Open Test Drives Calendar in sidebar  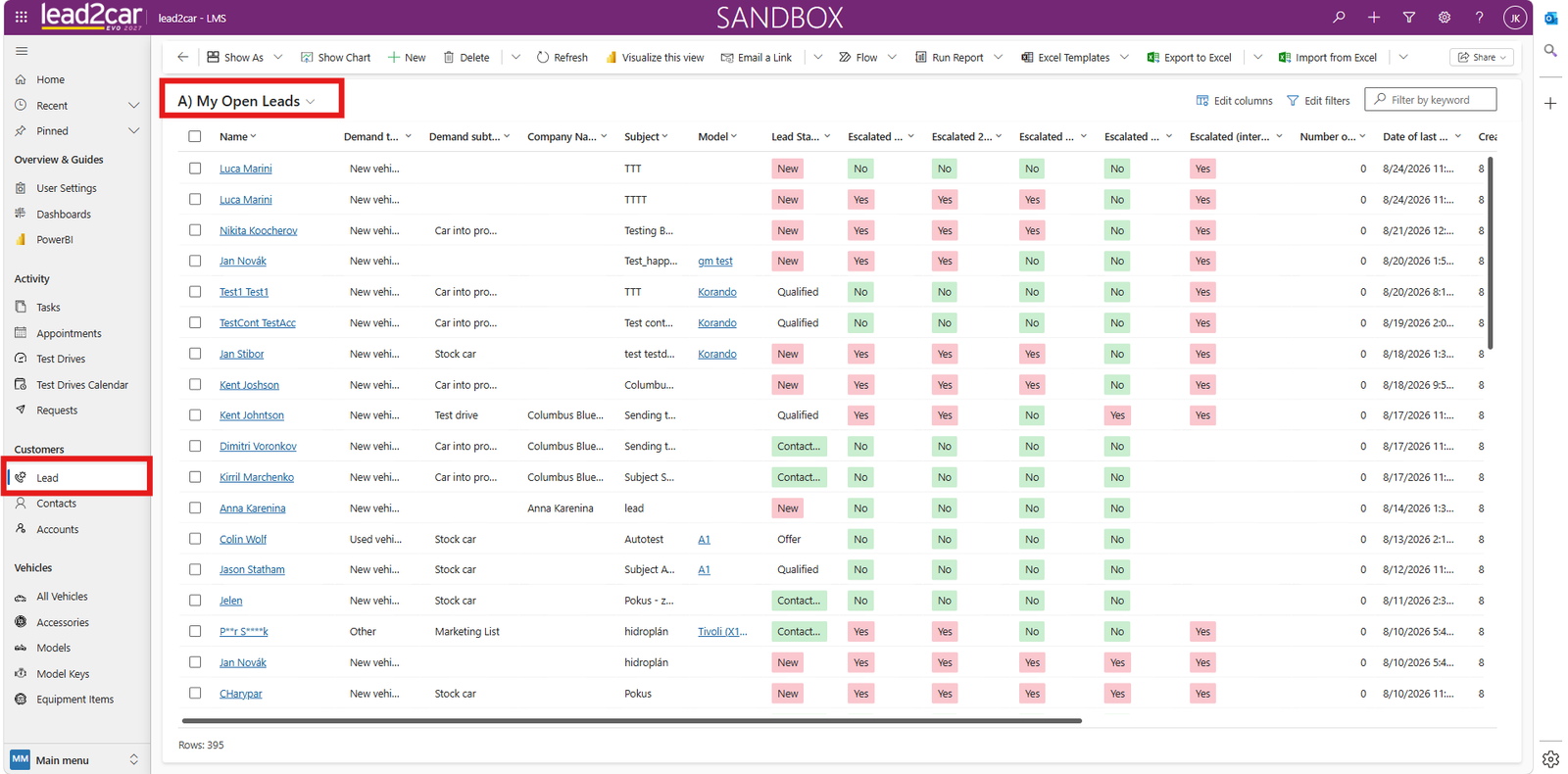pyautogui.click(x=82, y=384)
